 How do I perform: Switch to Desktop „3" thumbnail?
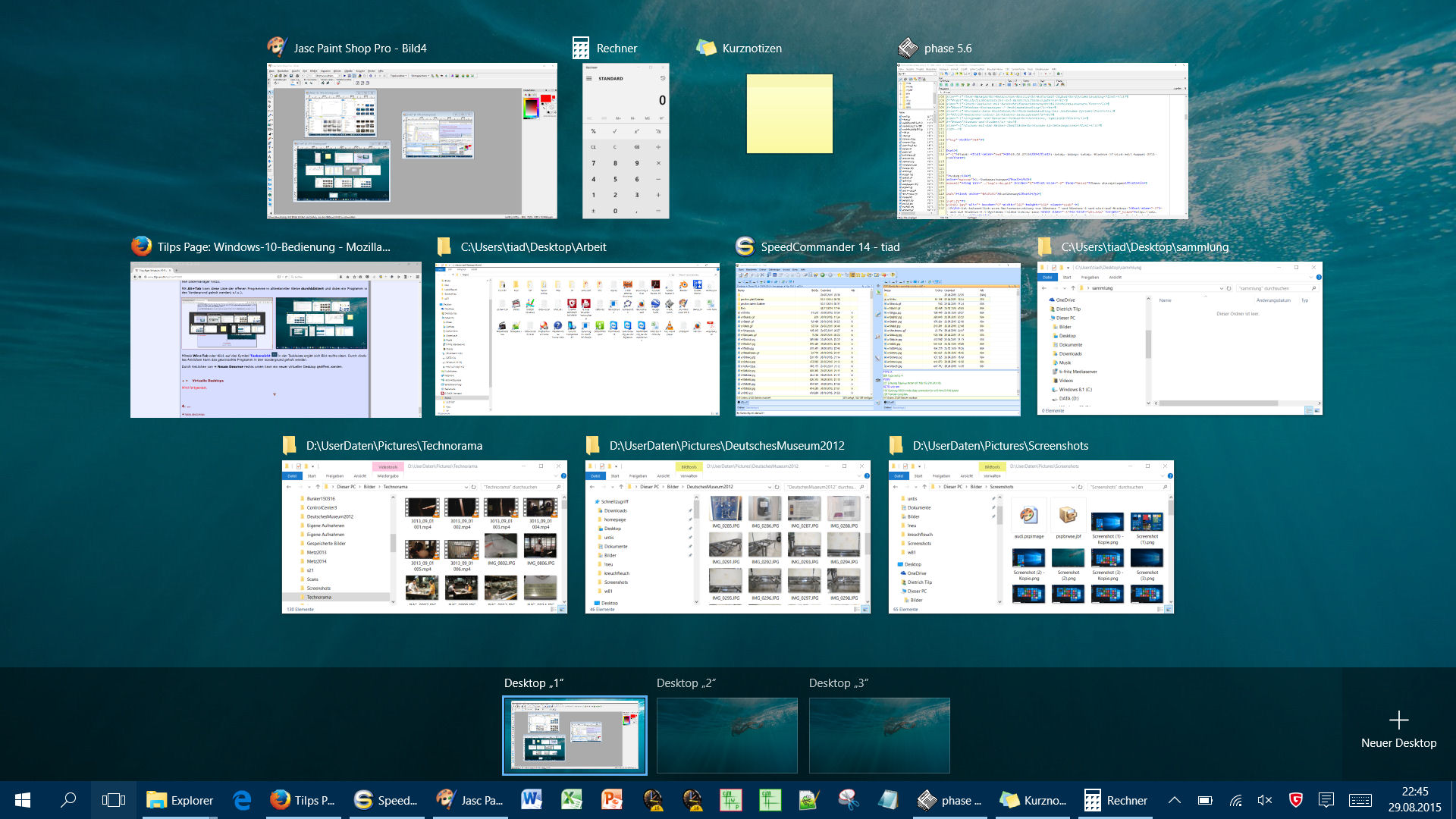coord(879,735)
